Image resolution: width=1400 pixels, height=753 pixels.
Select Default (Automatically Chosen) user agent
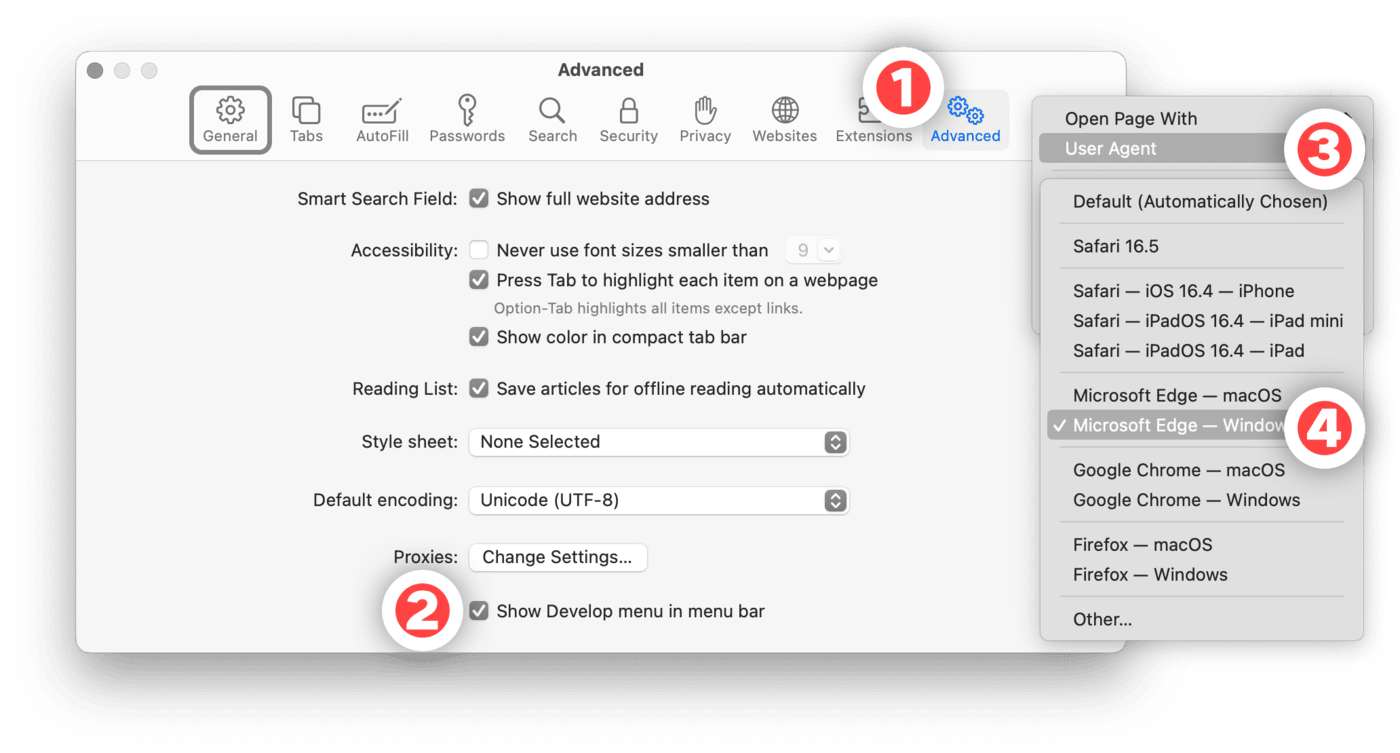pyautogui.click(x=1201, y=201)
